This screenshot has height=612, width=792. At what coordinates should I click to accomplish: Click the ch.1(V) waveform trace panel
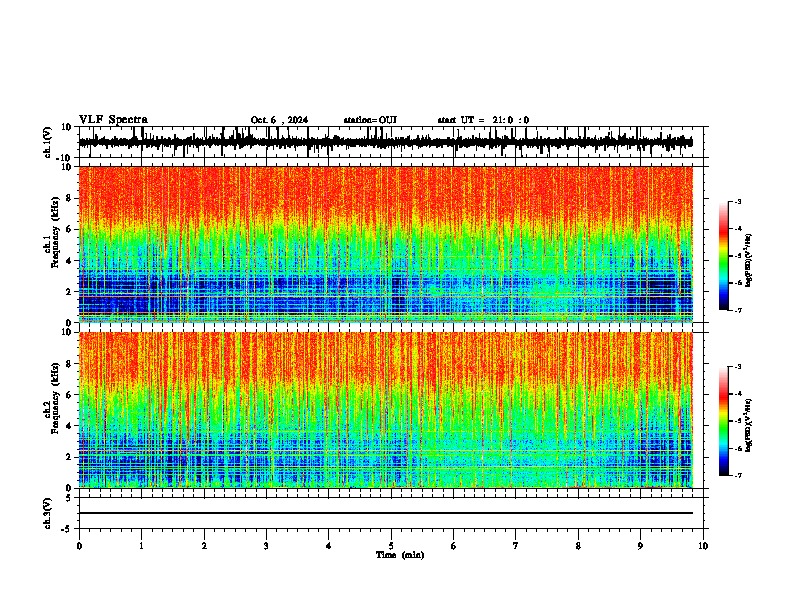[391, 142]
